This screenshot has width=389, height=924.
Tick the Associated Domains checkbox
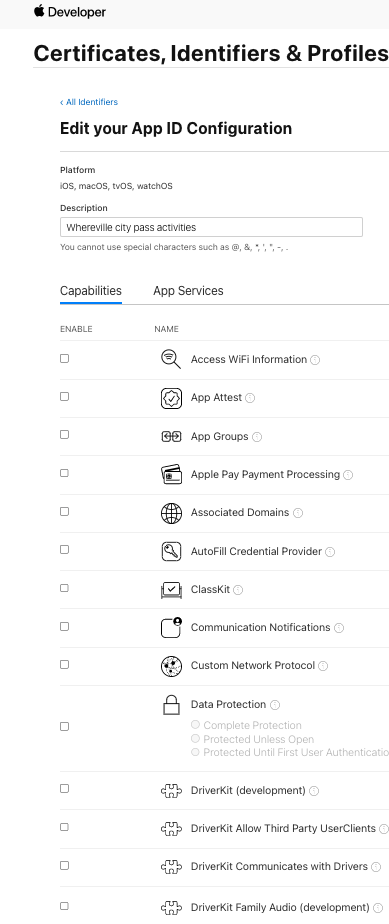click(x=64, y=512)
